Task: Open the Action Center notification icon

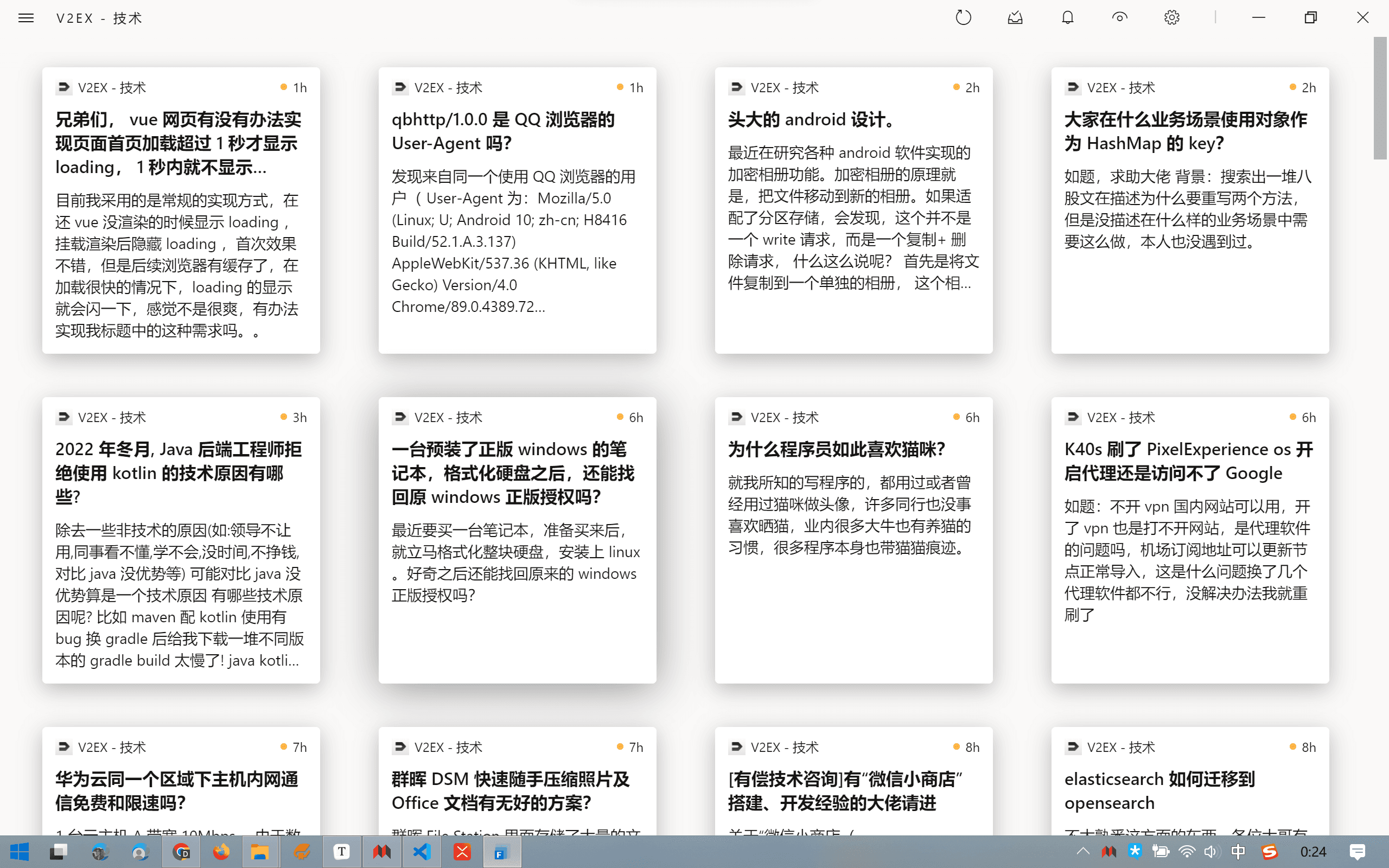Action: coord(1358,851)
